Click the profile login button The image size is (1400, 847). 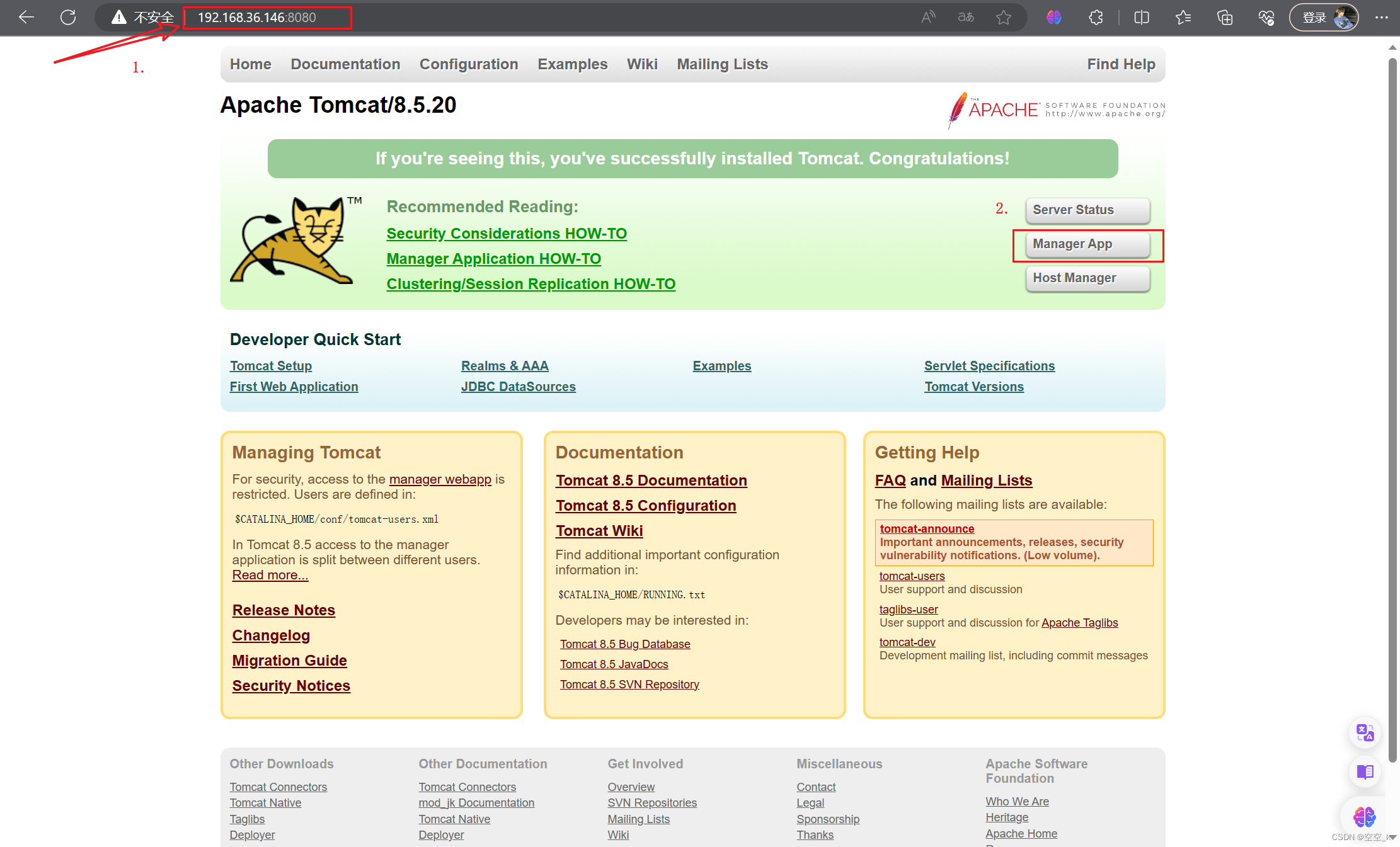click(1324, 17)
